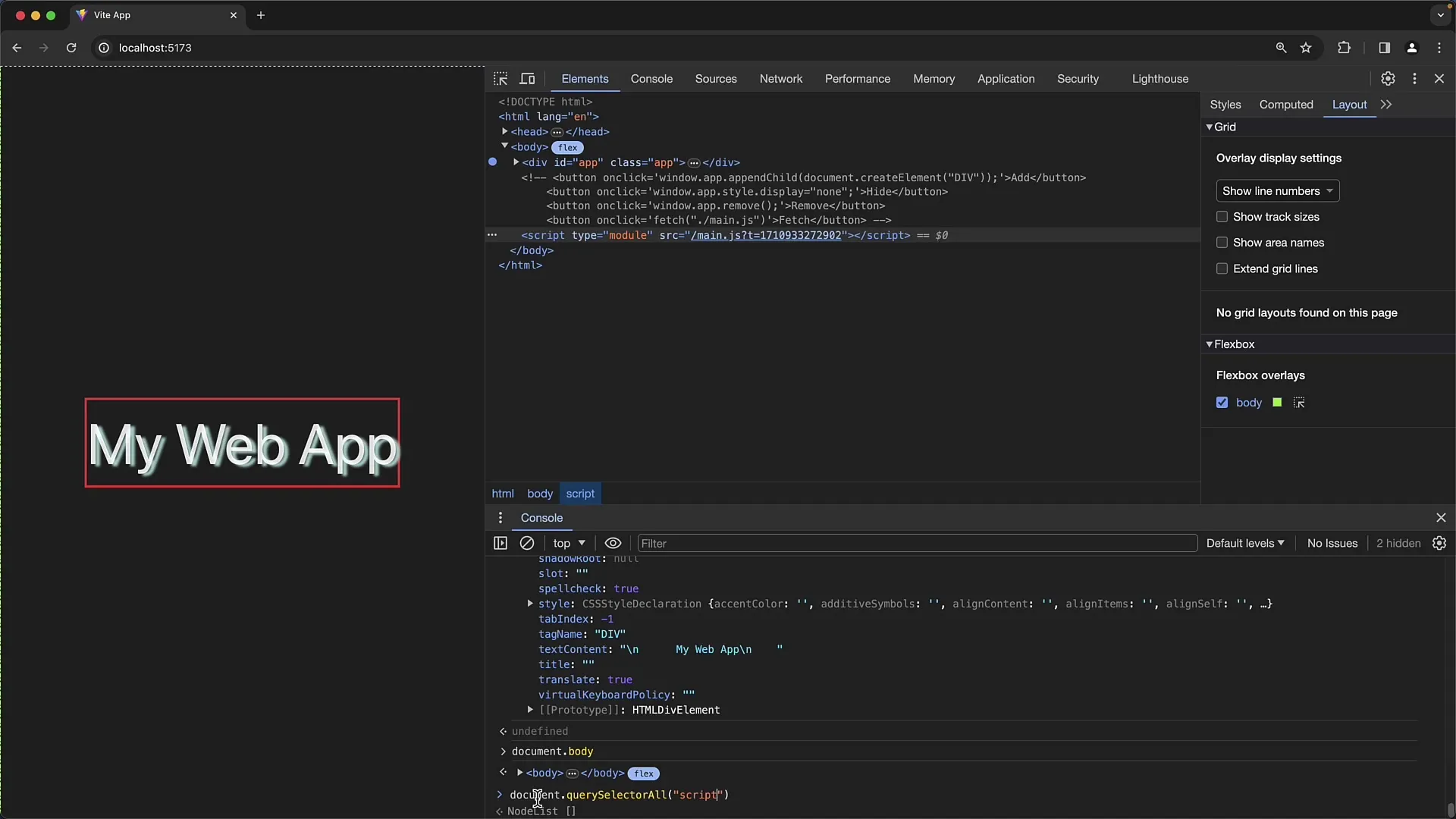The width and height of the screenshot is (1456, 819).
Task: Open console settings gear icon
Action: (x=1439, y=543)
